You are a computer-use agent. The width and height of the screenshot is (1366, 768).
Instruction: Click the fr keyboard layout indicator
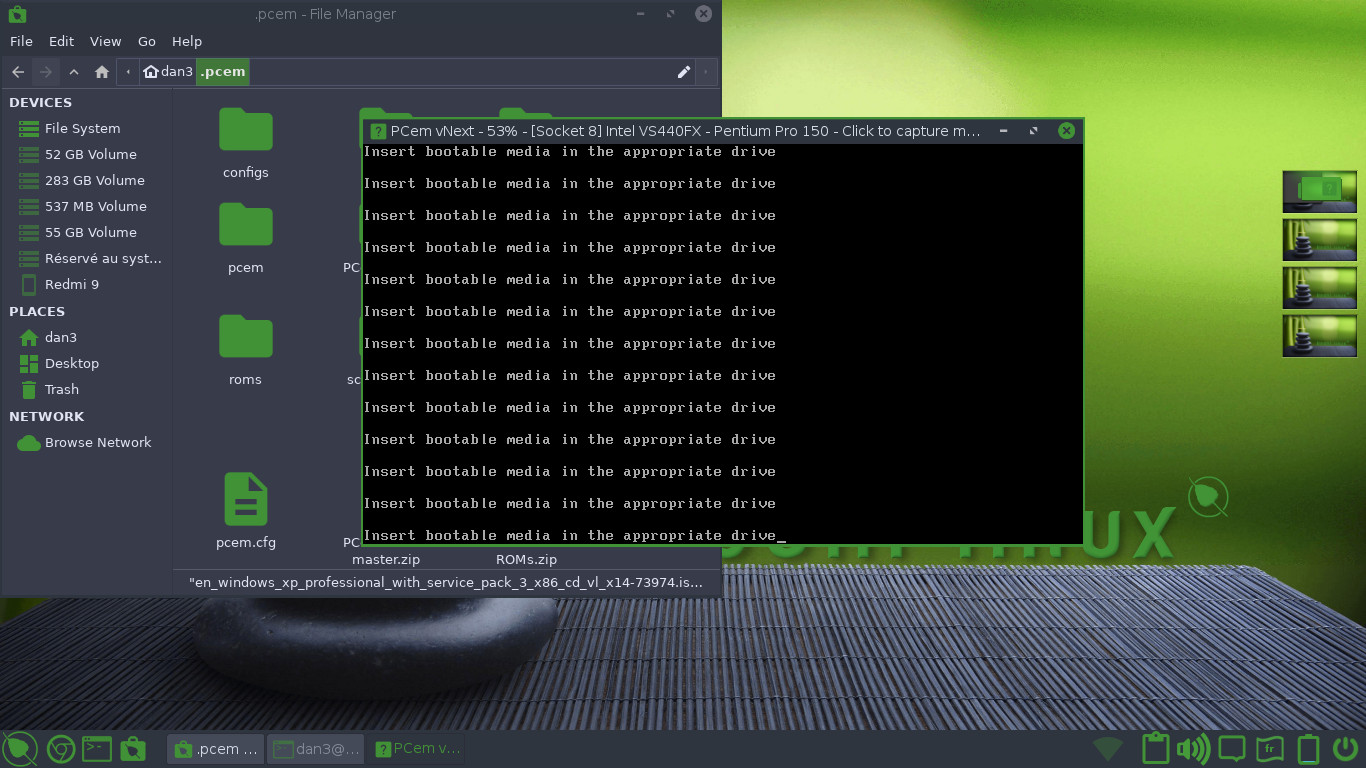tap(1269, 747)
